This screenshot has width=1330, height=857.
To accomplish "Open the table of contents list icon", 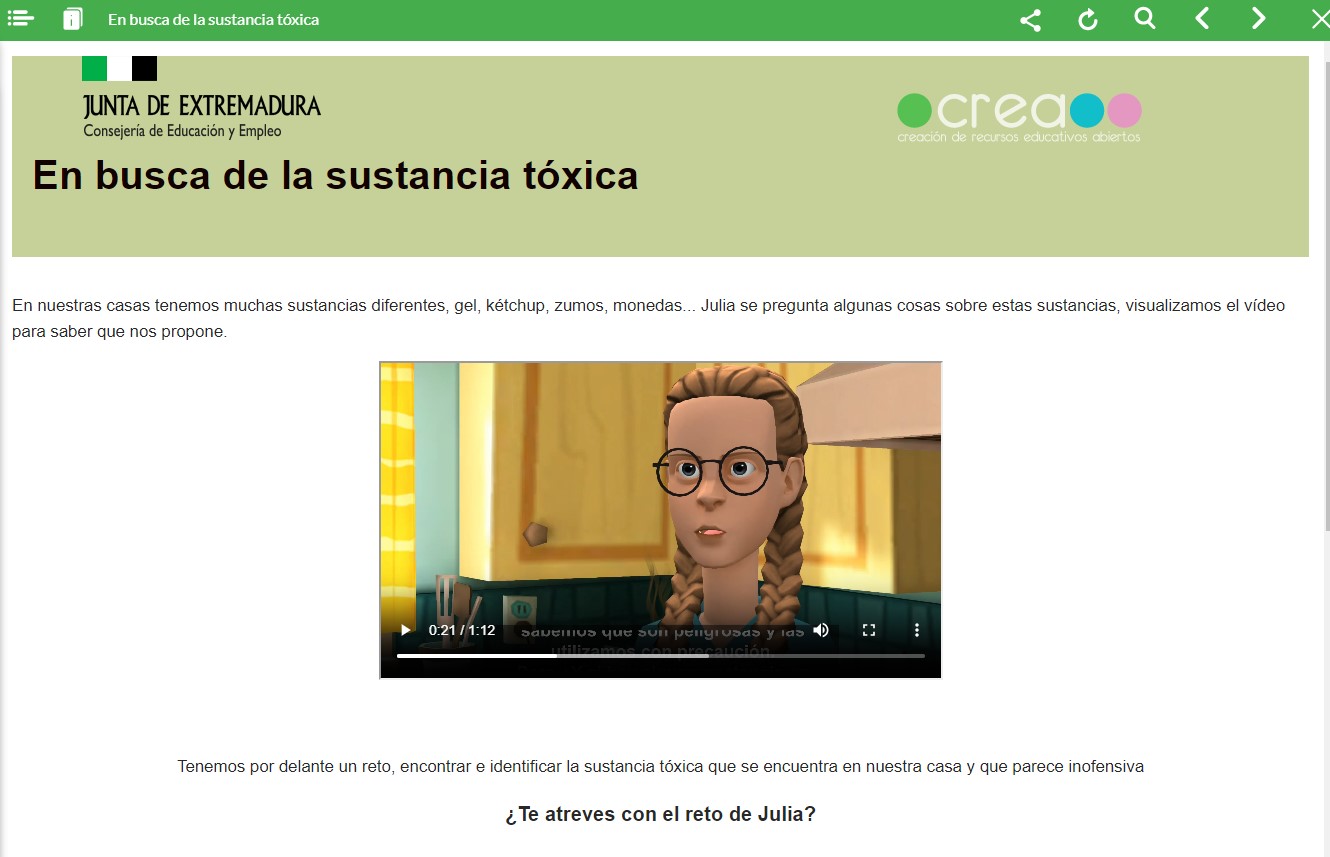I will pyautogui.click(x=21, y=19).
